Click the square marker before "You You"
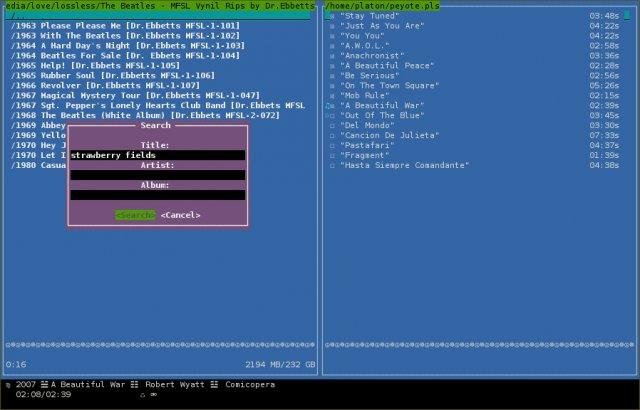The height and width of the screenshot is (410, 640). [x=332, y=36]
